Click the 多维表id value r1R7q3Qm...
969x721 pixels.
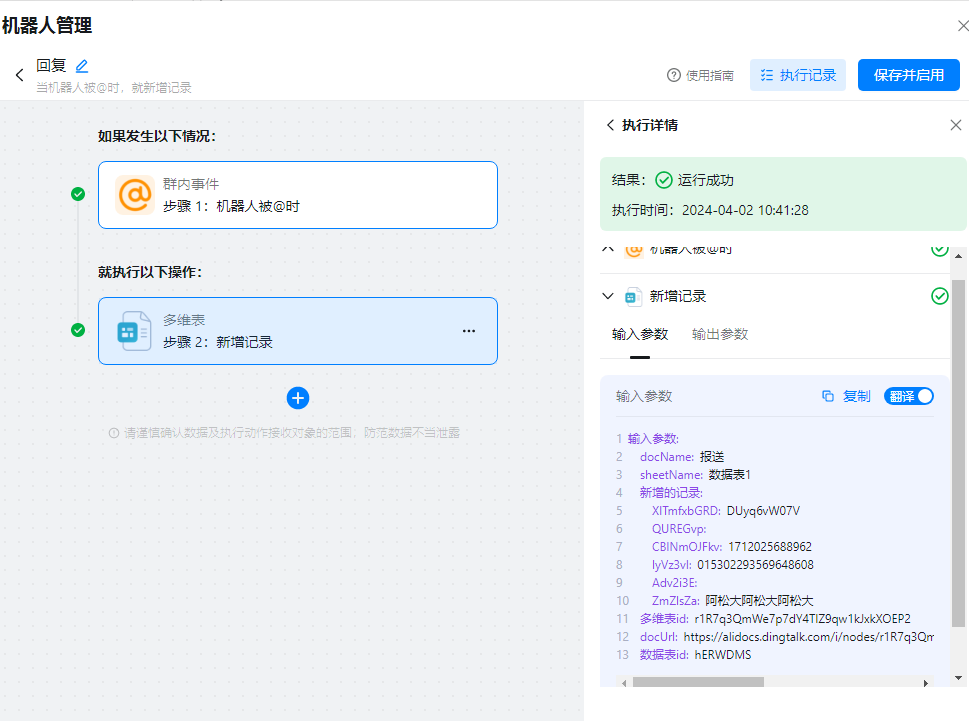(x=802, y=618)
